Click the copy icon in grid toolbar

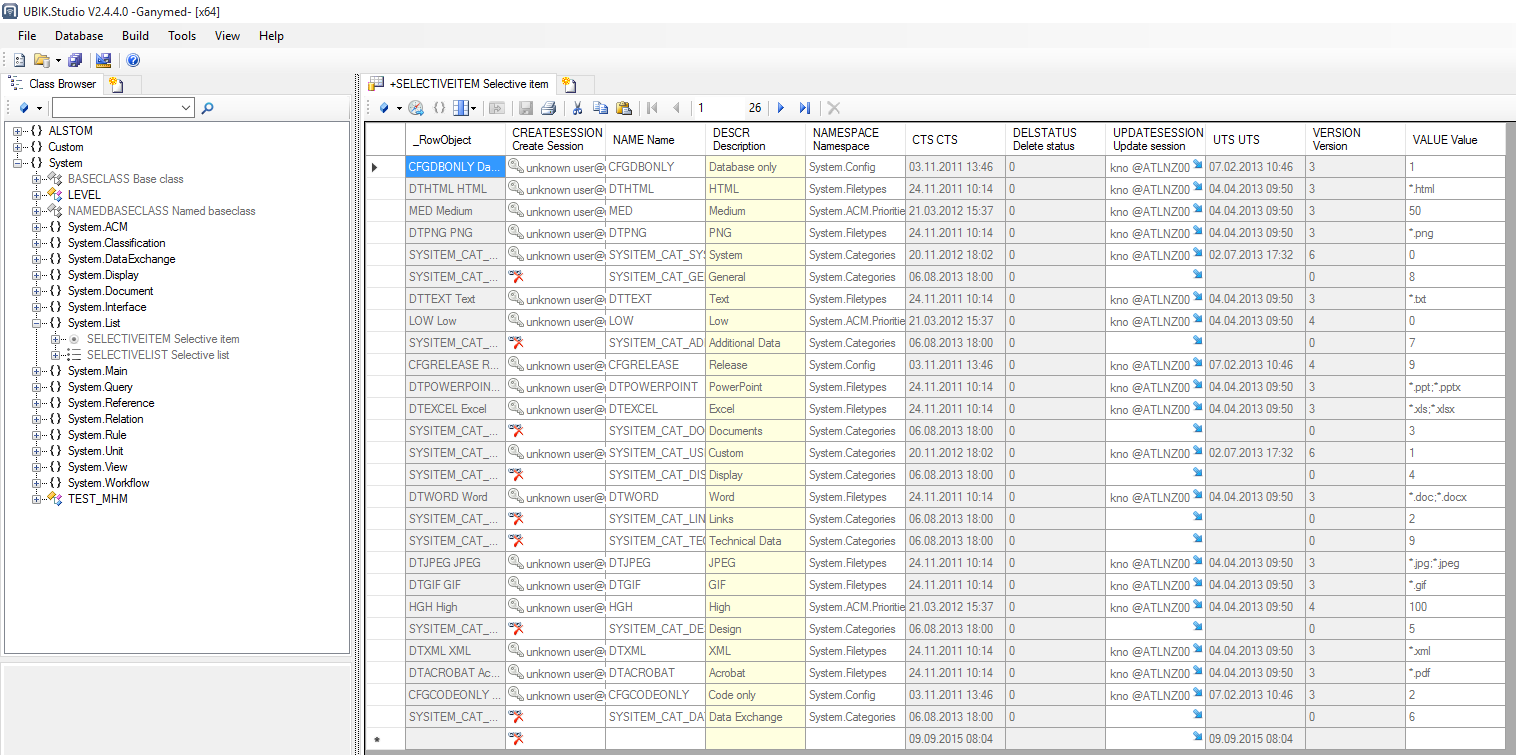pos(600,108)
